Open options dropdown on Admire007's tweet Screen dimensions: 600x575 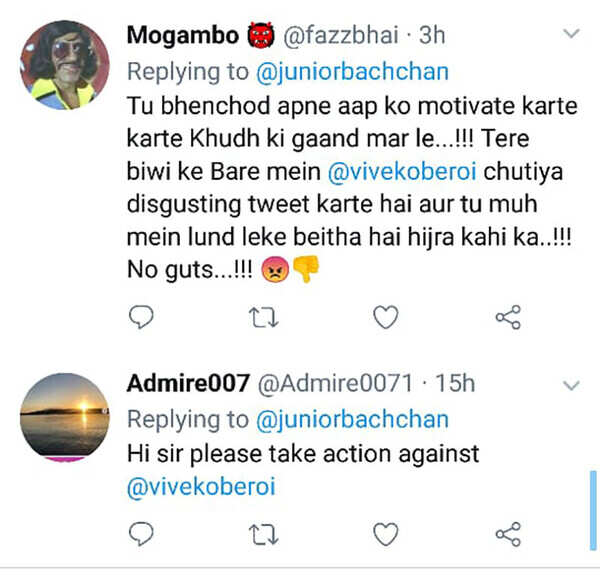[571, 385]
